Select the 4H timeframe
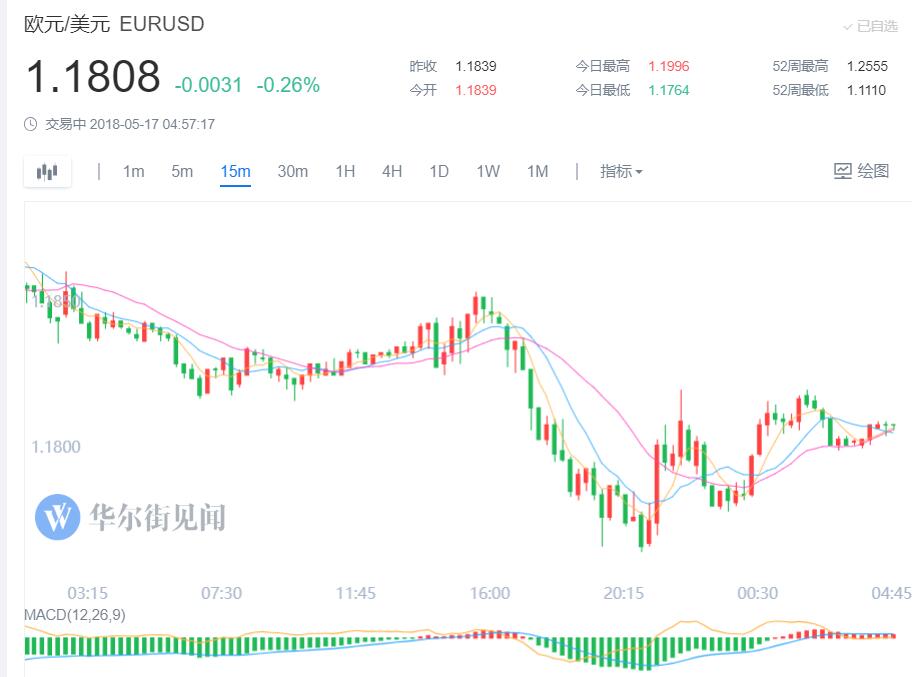 (392, 171)
